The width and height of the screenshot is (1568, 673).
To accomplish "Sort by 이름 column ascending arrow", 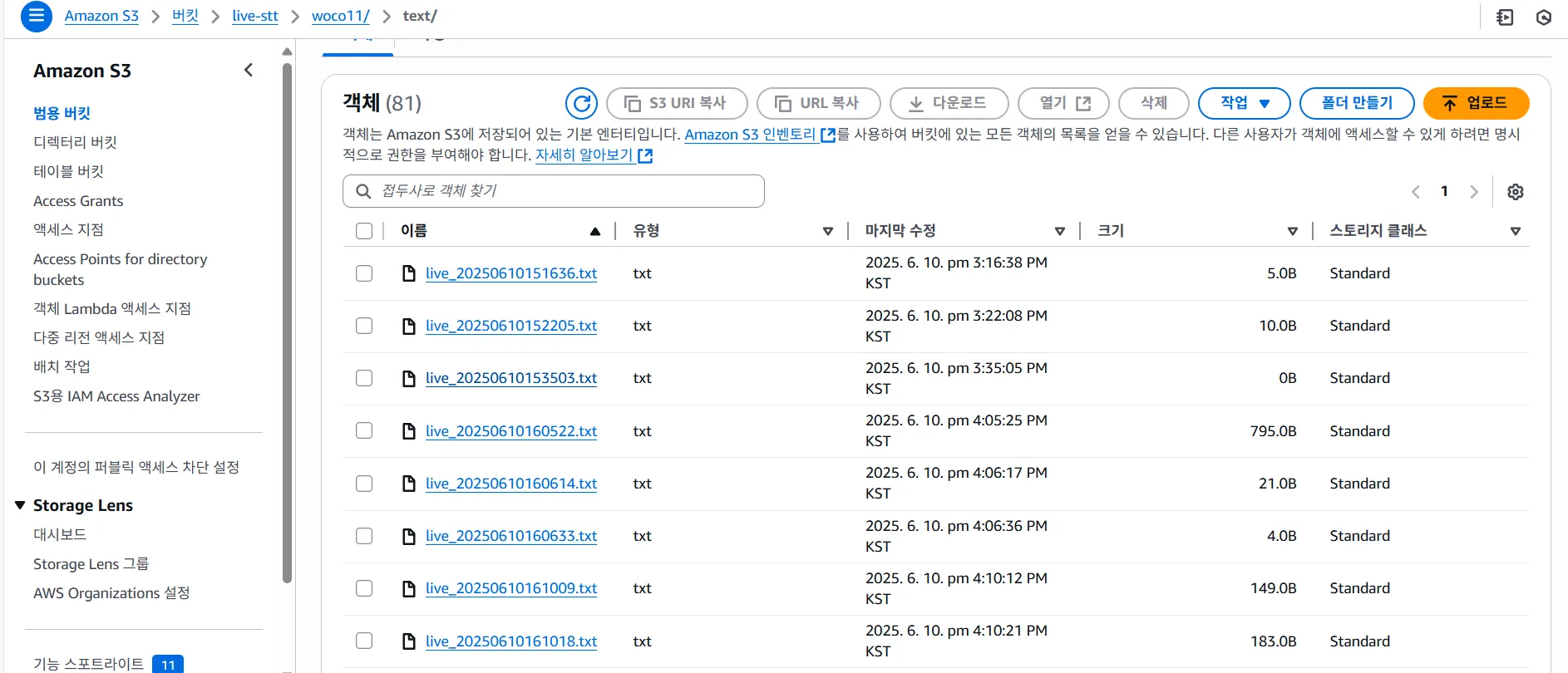I will click(x=595, y=231).
